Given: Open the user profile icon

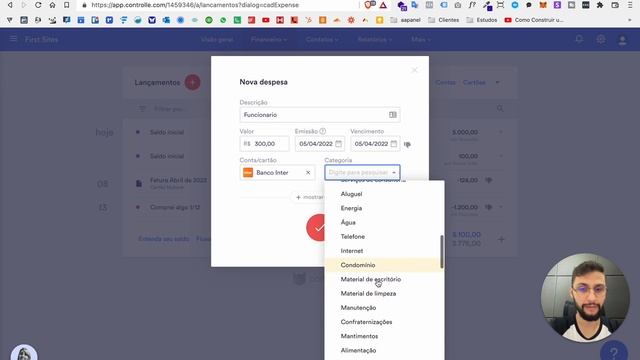Looking at the screenshot, I should pyautogui.click(x=622, y=40).
